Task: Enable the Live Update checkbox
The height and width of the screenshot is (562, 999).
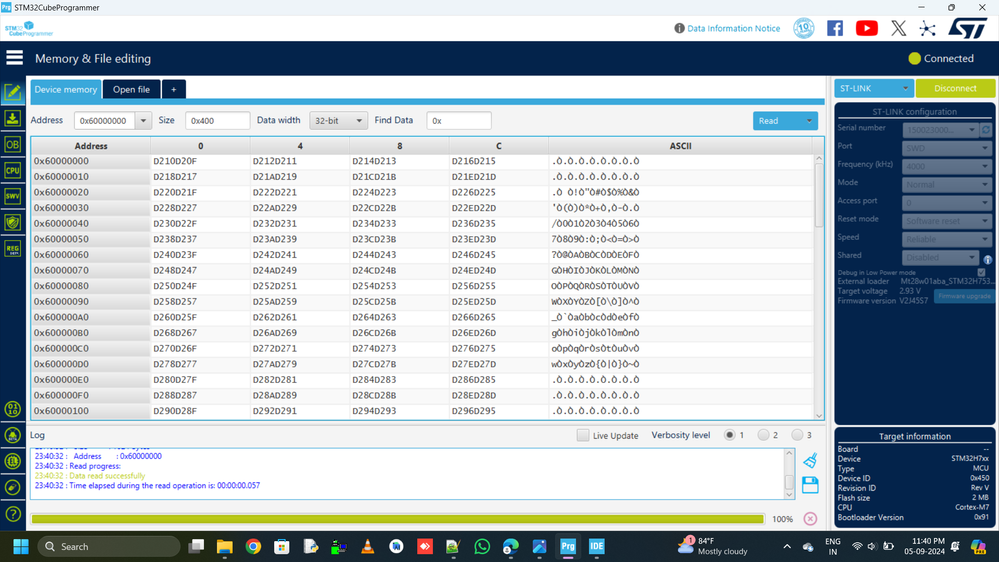Action: coord(582,435)
